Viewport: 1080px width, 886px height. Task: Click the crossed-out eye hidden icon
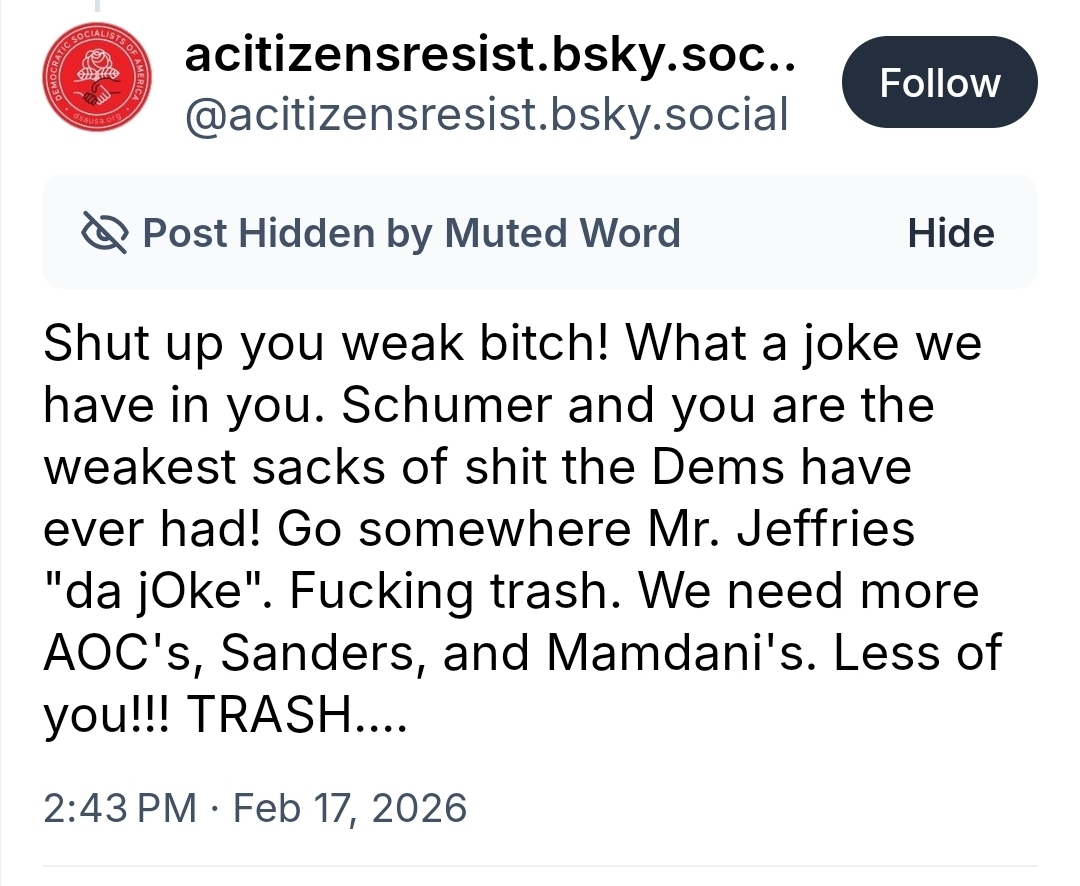pos(103,234)
